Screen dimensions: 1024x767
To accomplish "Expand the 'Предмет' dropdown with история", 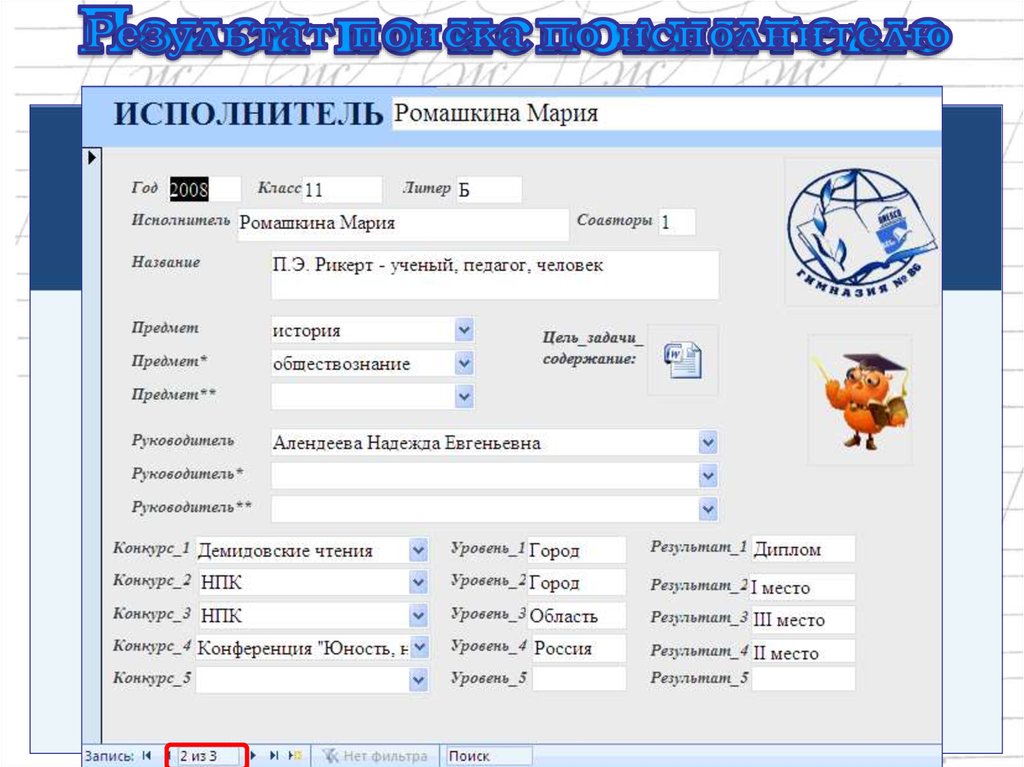I will point(464,330).
